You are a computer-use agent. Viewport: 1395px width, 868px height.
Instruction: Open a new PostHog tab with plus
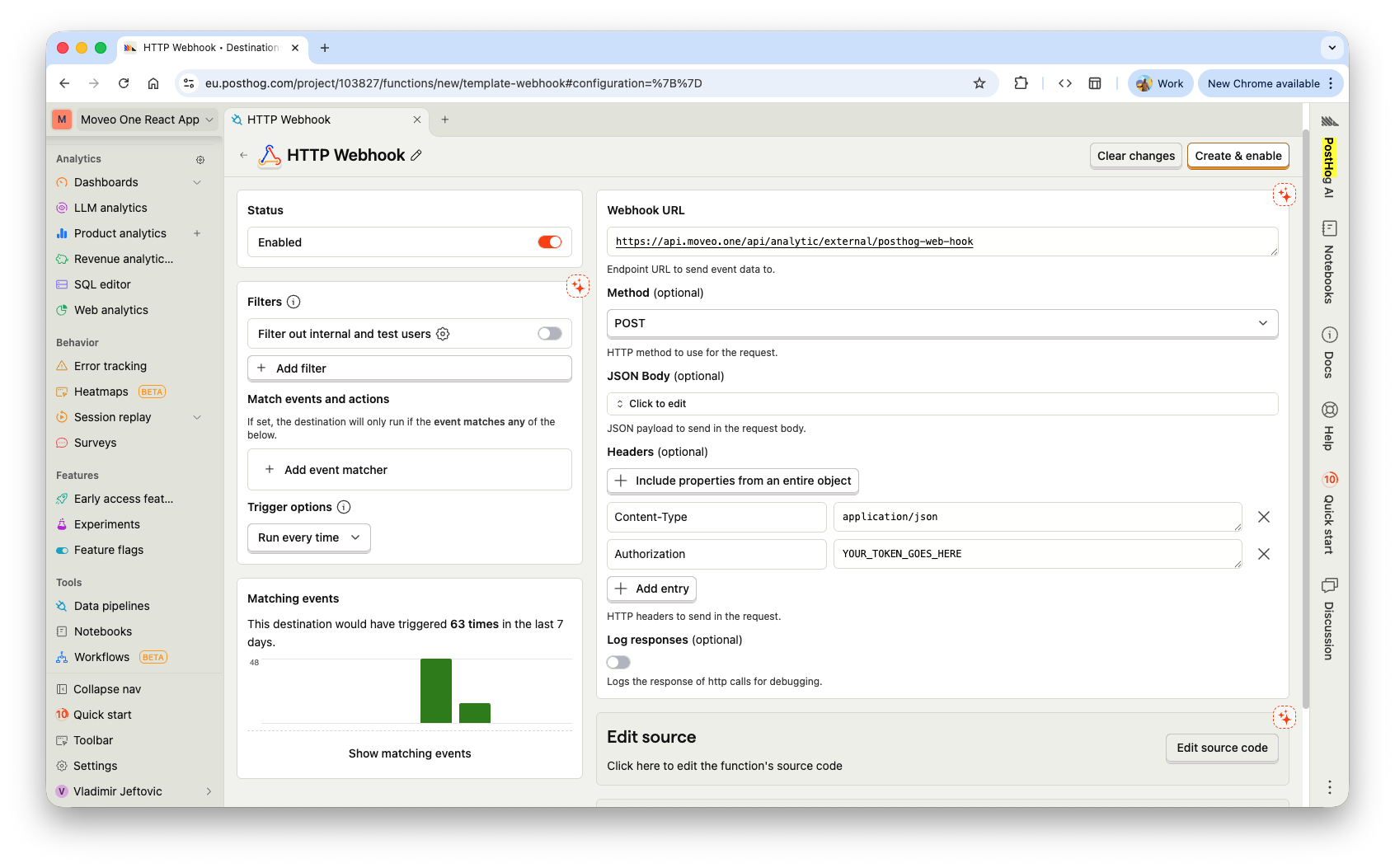point(445,120)
